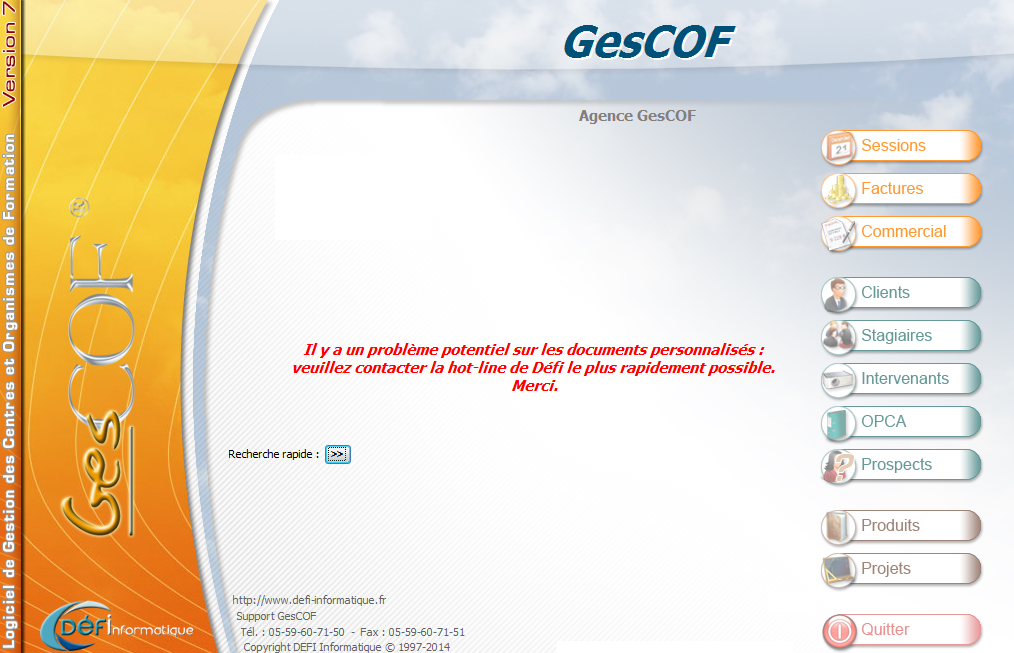Open the defi-informatique.fr website link
This screenshot has height=653, width=1014.
308,600
